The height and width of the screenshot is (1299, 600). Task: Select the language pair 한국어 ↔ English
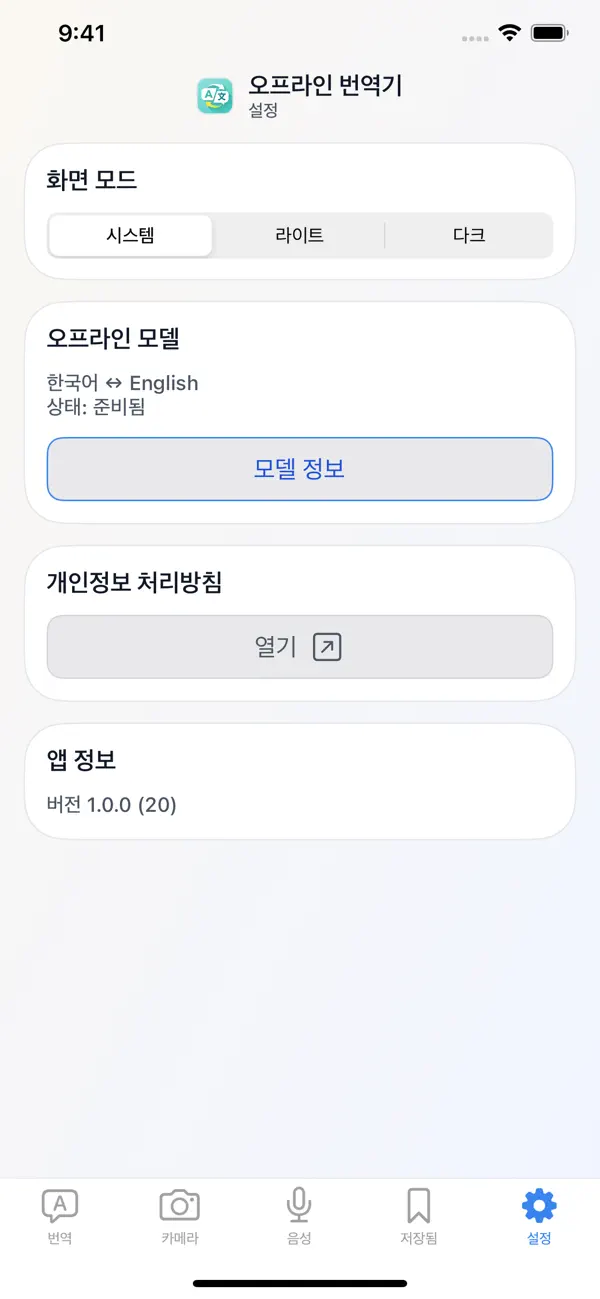120,383
